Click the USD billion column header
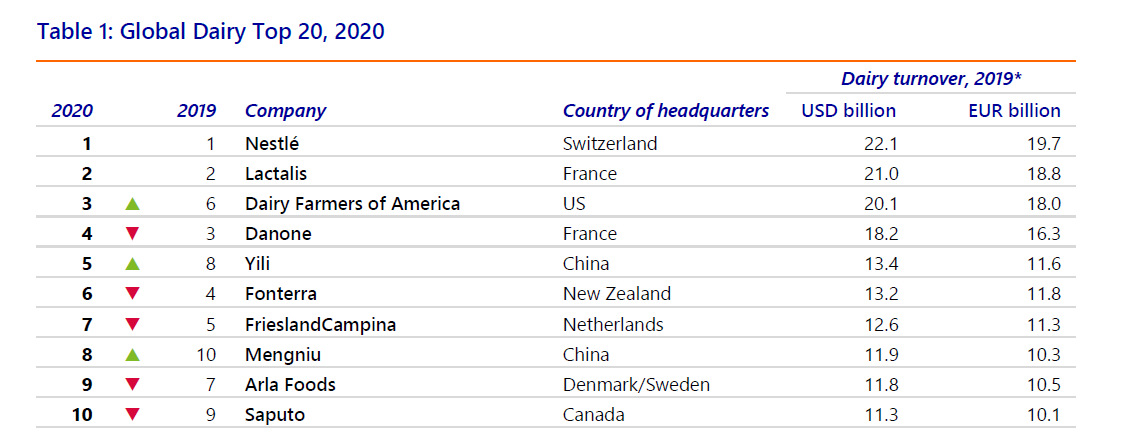This screenshot has height=436, width=1121. tap(849, 111)
